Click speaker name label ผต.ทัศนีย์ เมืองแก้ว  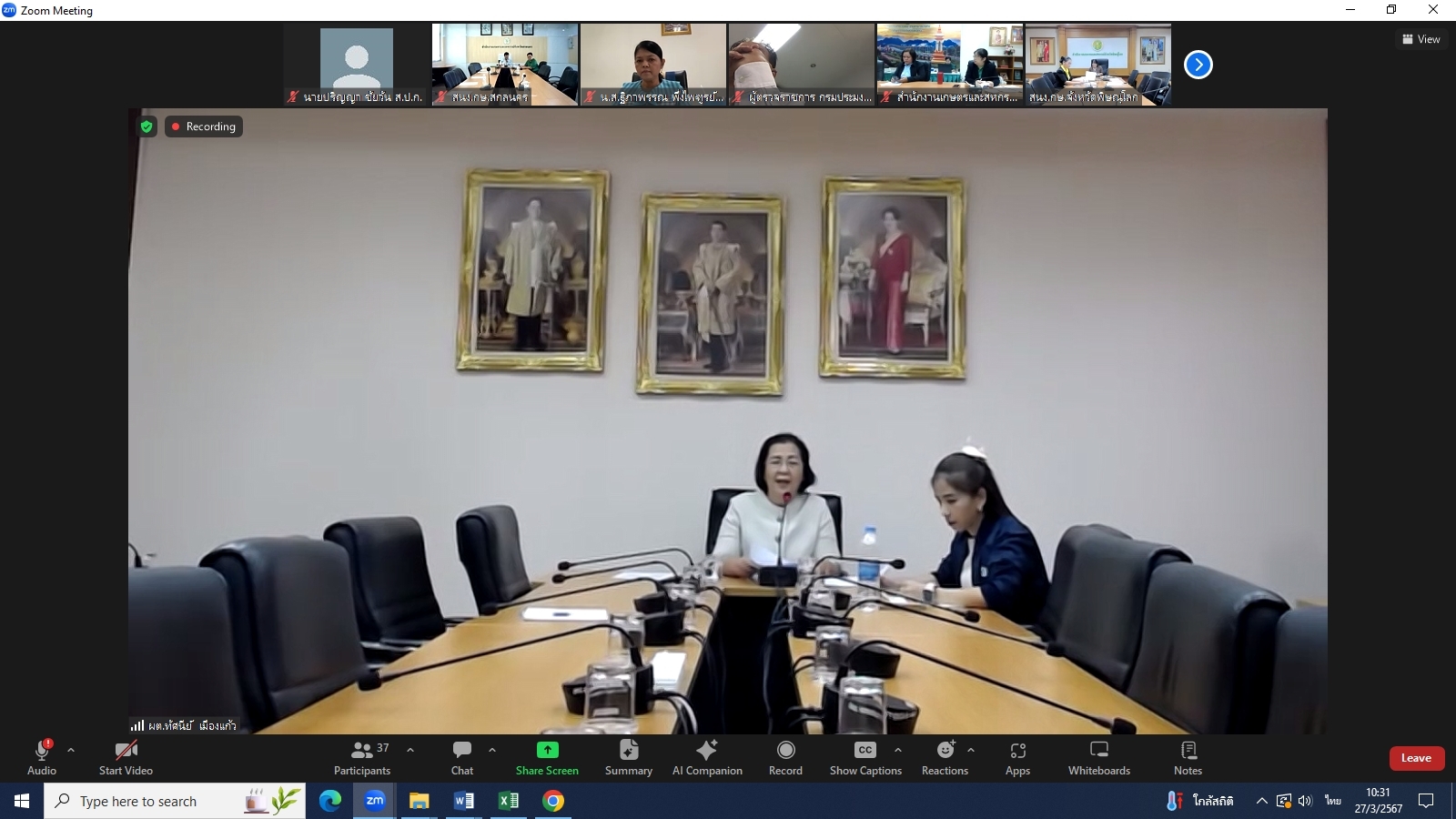point(192,725)
